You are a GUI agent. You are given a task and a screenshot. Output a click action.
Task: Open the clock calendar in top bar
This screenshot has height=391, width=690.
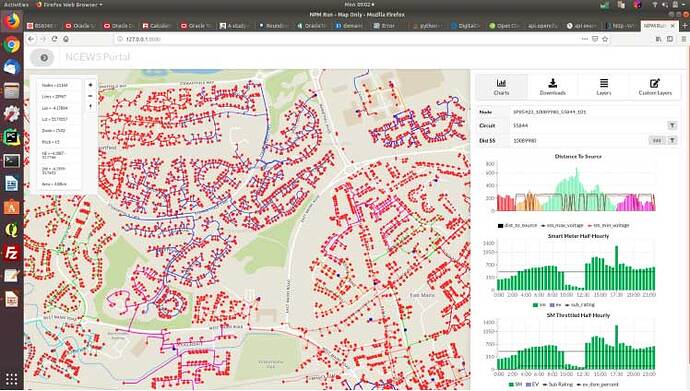[359, 4]
